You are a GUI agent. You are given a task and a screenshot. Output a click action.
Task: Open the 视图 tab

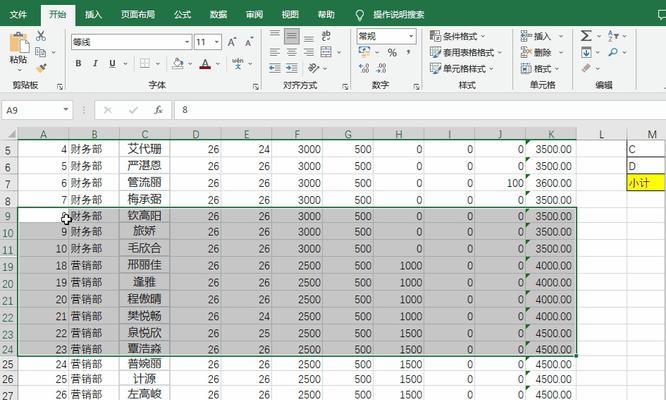[x=290, y=14]
